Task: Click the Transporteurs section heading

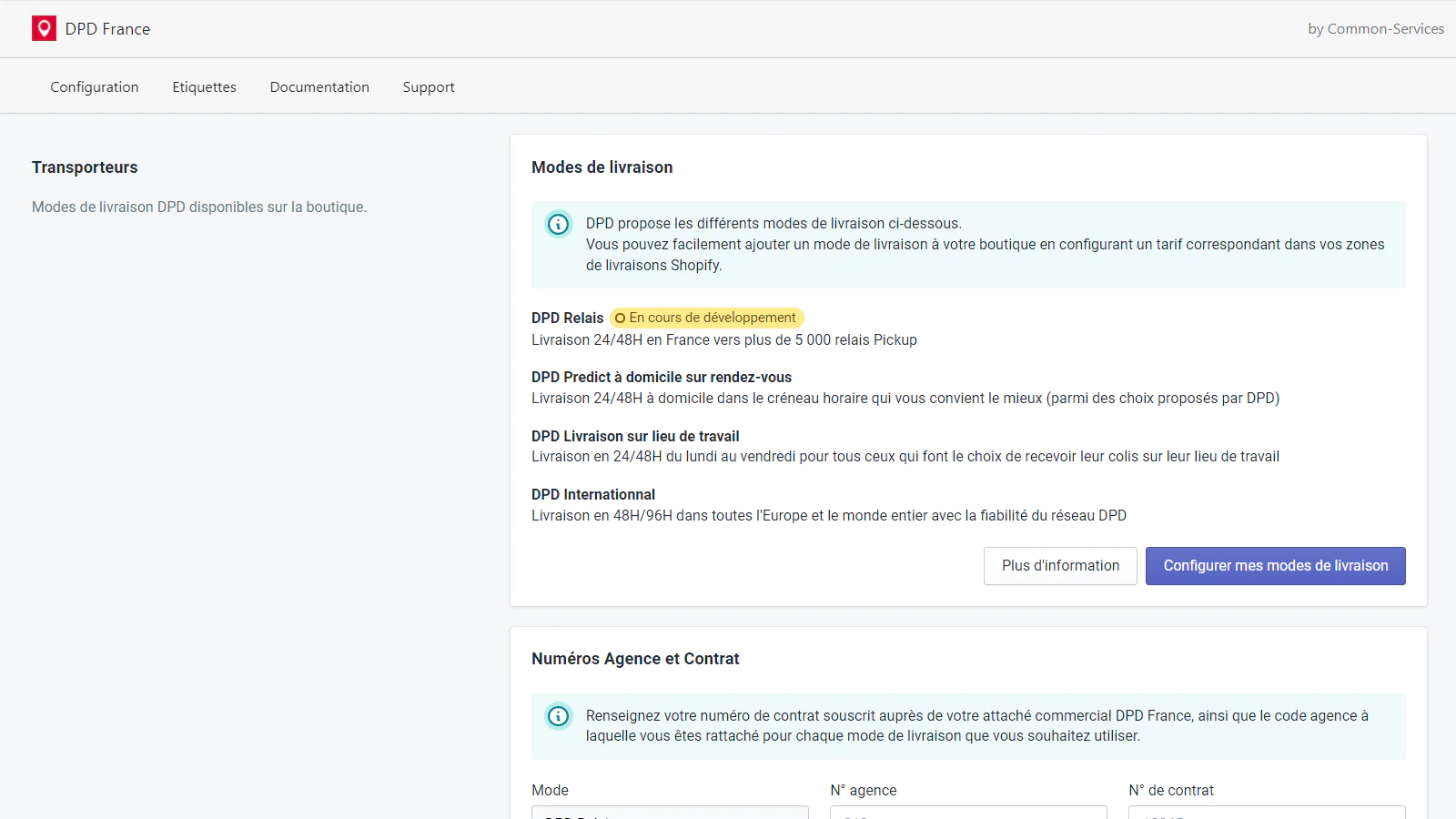Action: pyautogui.click(x=85, y=167)
